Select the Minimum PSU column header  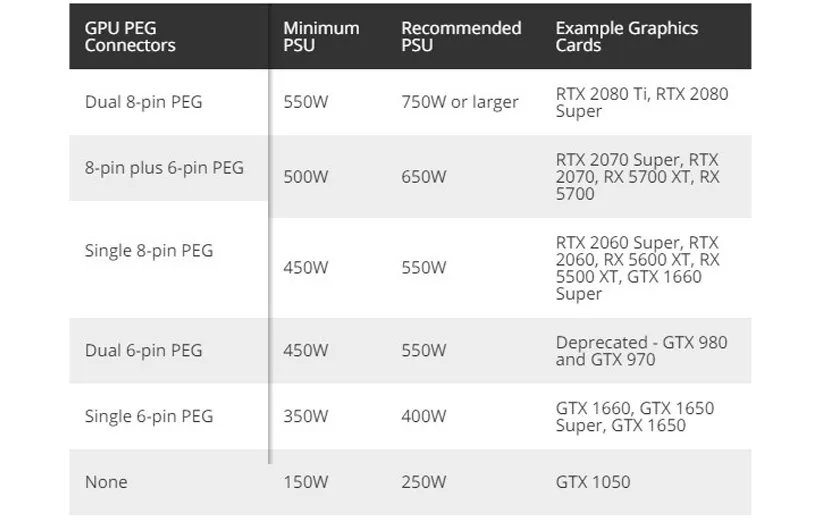[x=320, y=36]
